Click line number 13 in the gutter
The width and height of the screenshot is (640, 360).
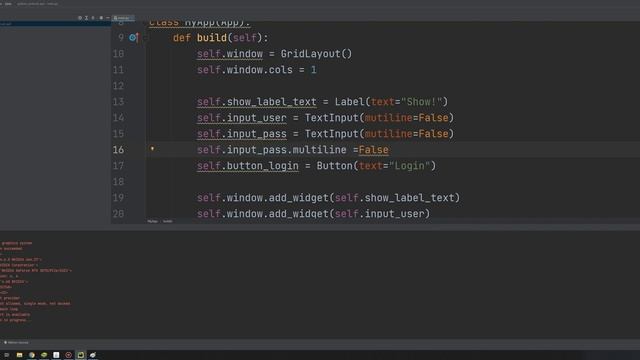click(118, 102)
